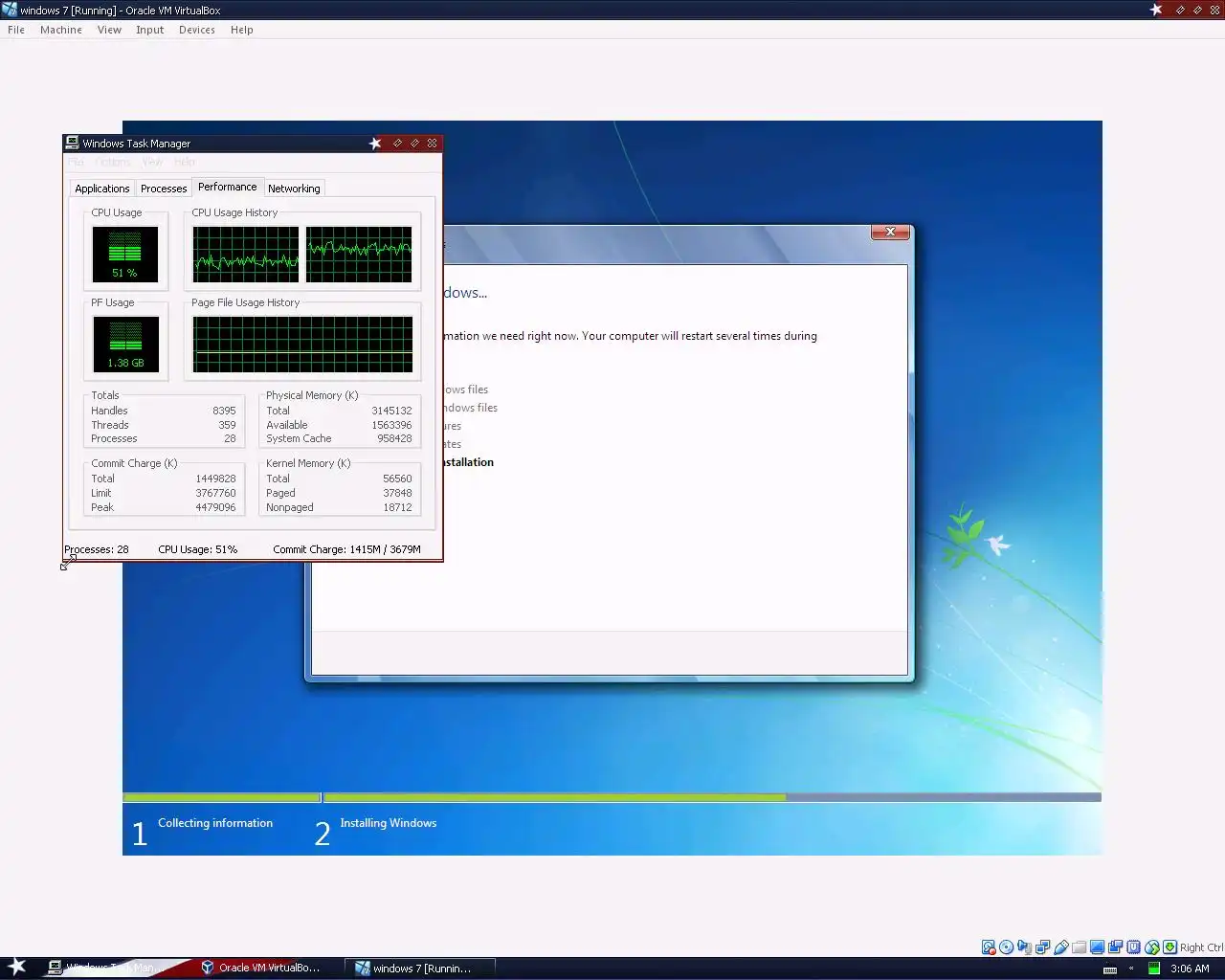
Task: Click windows 7 [Running] taskbar button
Action: click(x=421, y=968)
